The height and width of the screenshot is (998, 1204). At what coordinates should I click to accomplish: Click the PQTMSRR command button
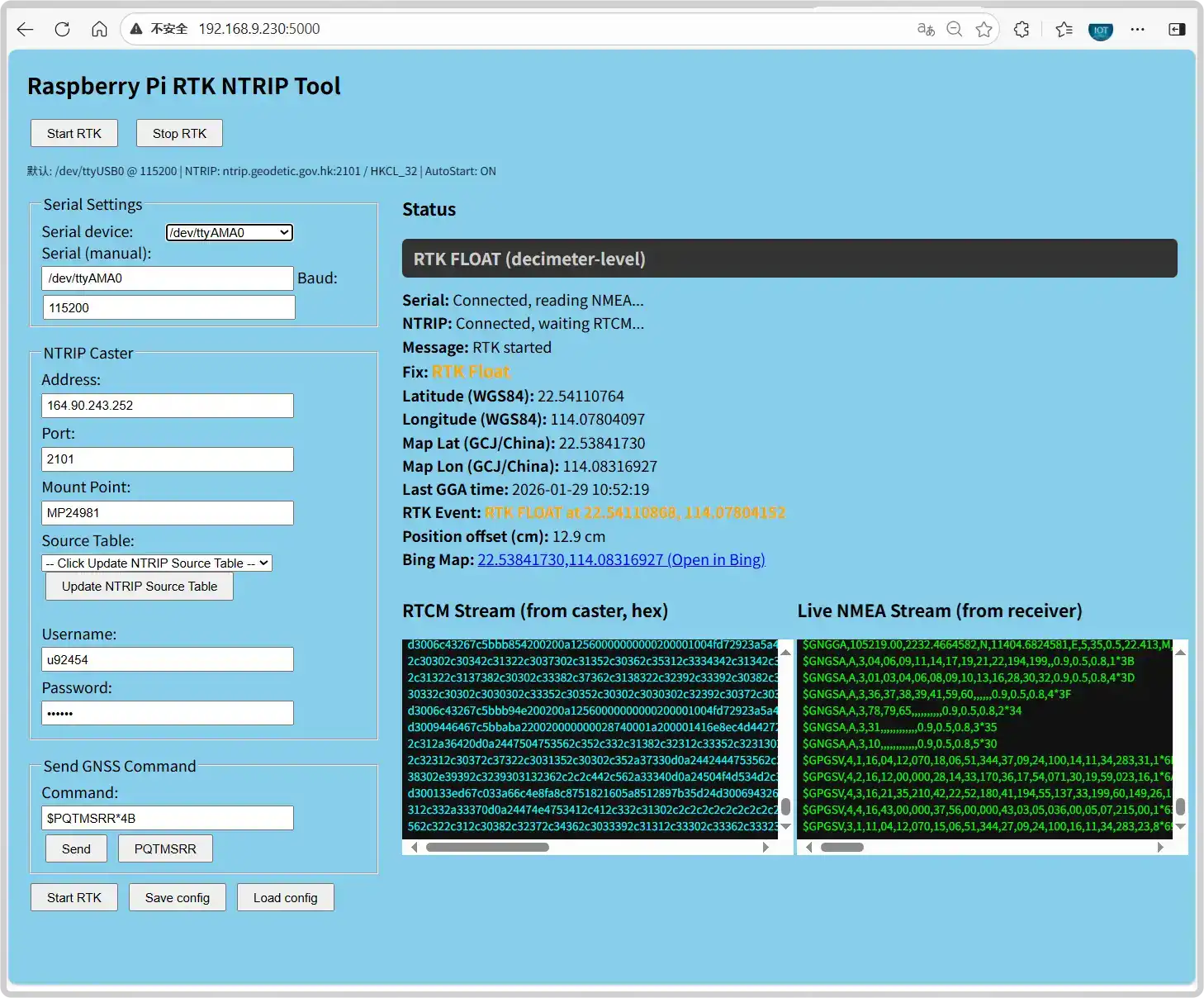click(x=165, y=849)
